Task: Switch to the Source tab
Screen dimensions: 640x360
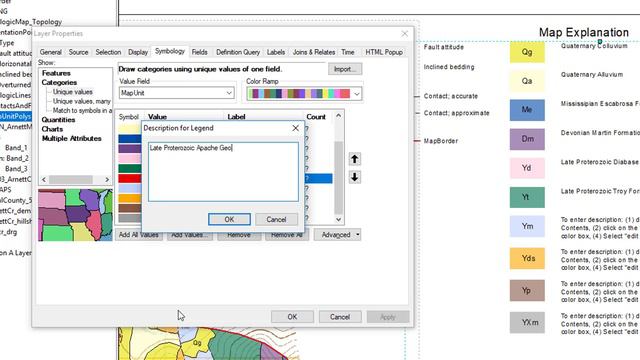Action: coord(78,52)
